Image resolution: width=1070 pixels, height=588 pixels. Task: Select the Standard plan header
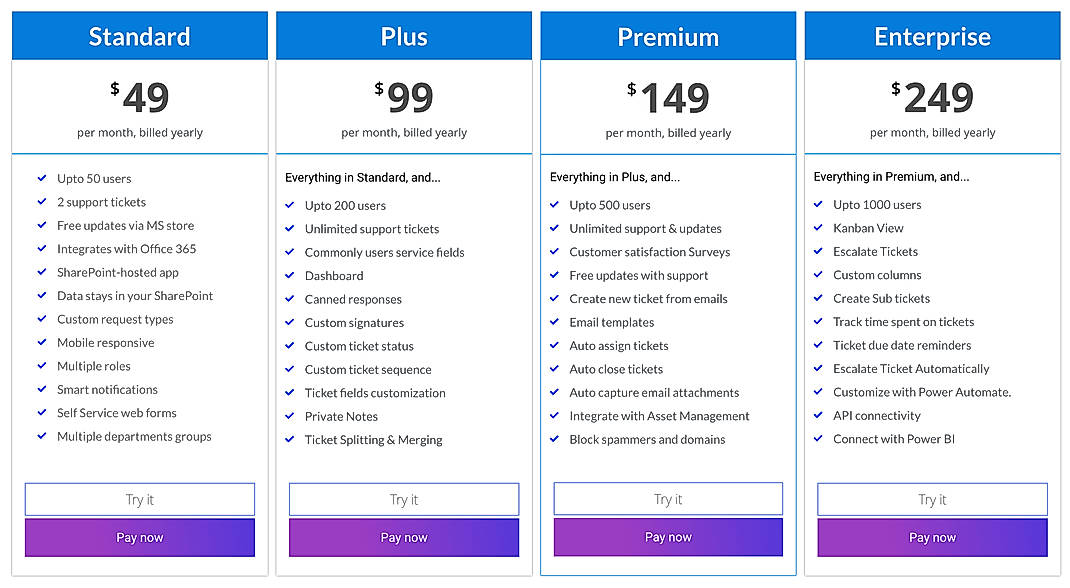click(x=139, y=35)
